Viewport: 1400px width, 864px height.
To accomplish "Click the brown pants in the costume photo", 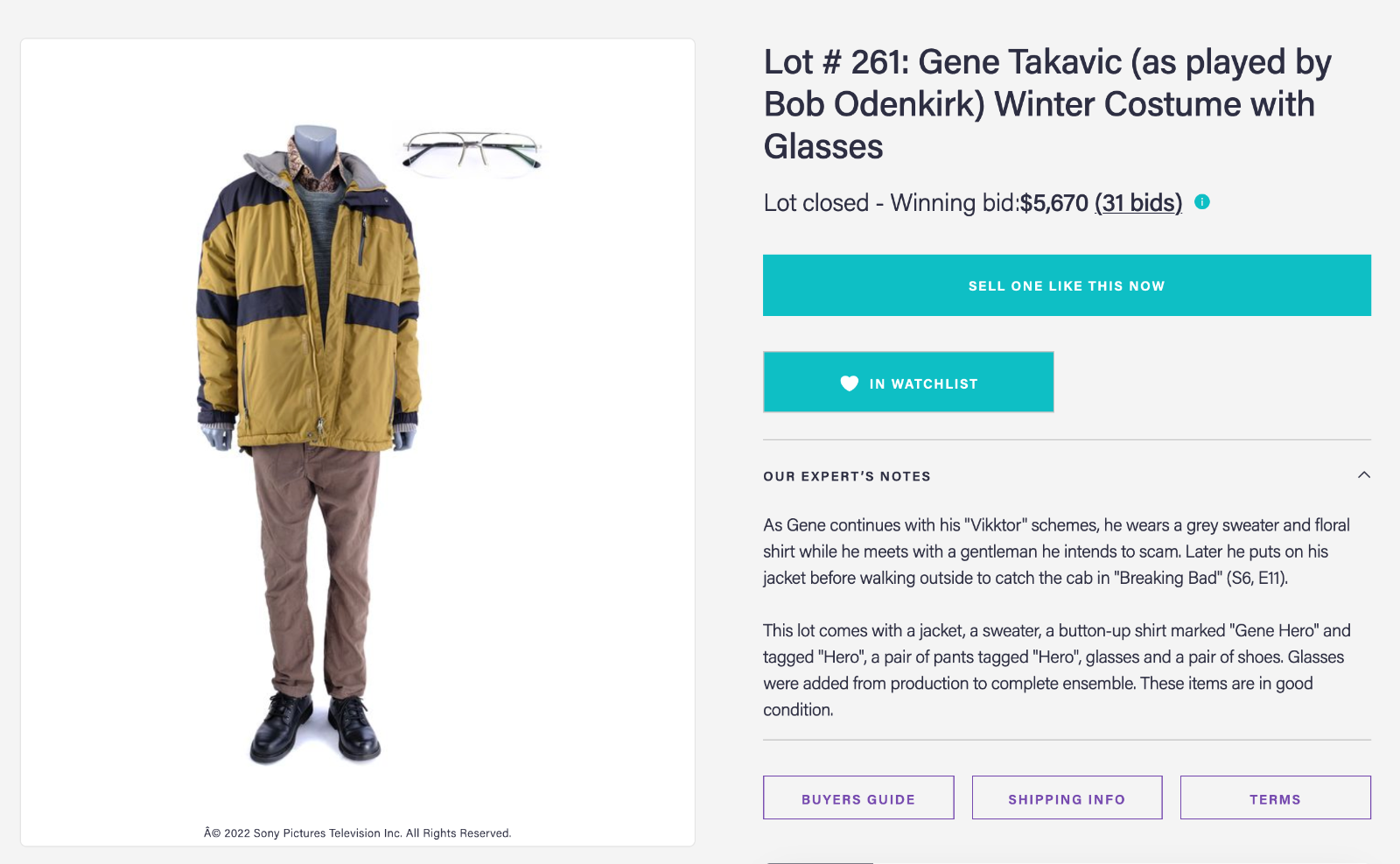I will click(315, 560).
